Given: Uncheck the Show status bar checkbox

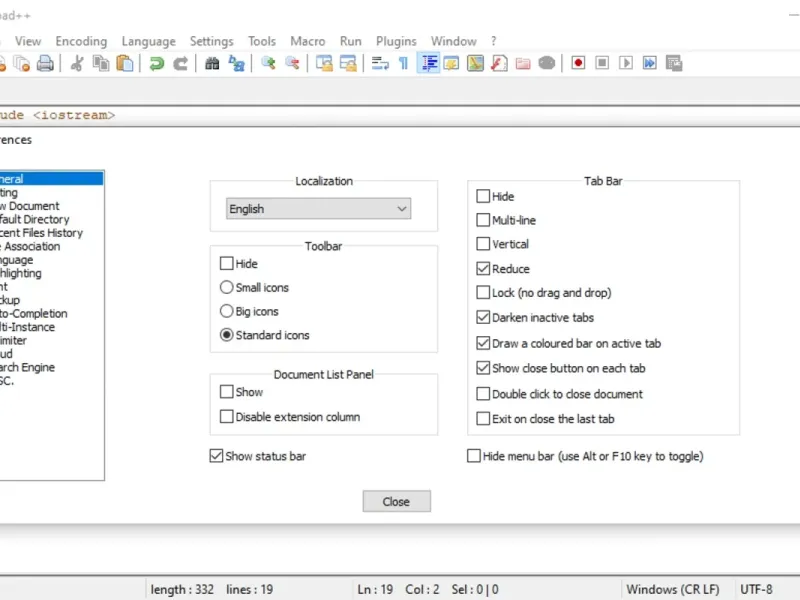Looking at the screenshot, I should click(x=216, y=456).
